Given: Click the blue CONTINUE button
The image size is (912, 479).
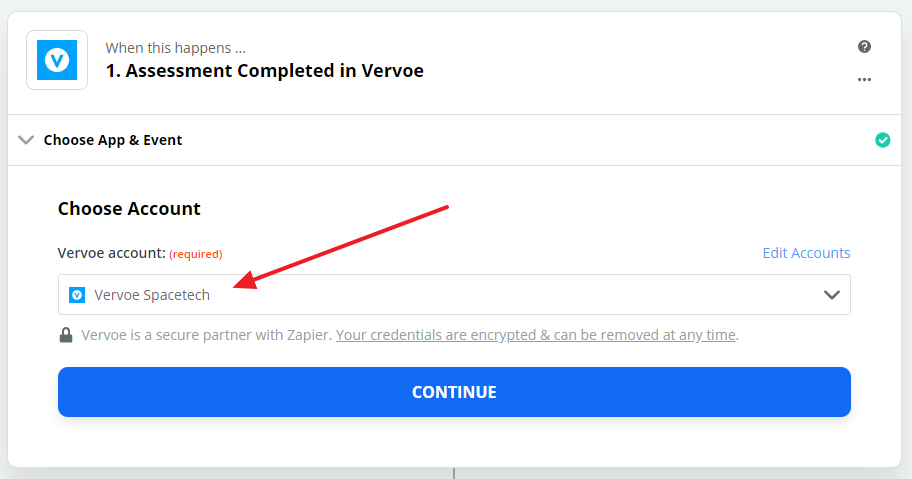Looking at the screenshot, I should click(454, 392).
